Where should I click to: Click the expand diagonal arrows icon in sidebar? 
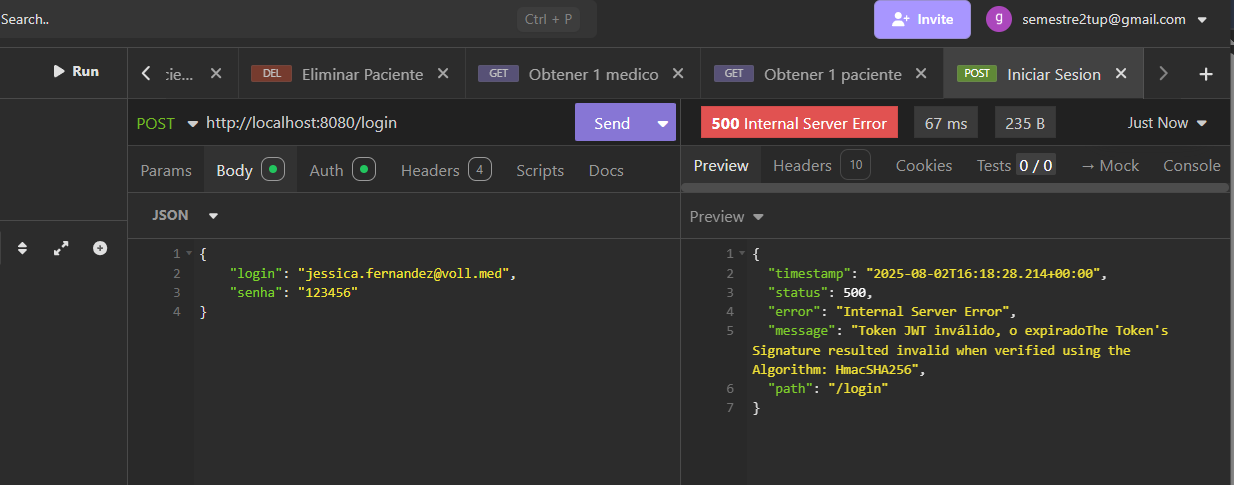tap(60, 247)
